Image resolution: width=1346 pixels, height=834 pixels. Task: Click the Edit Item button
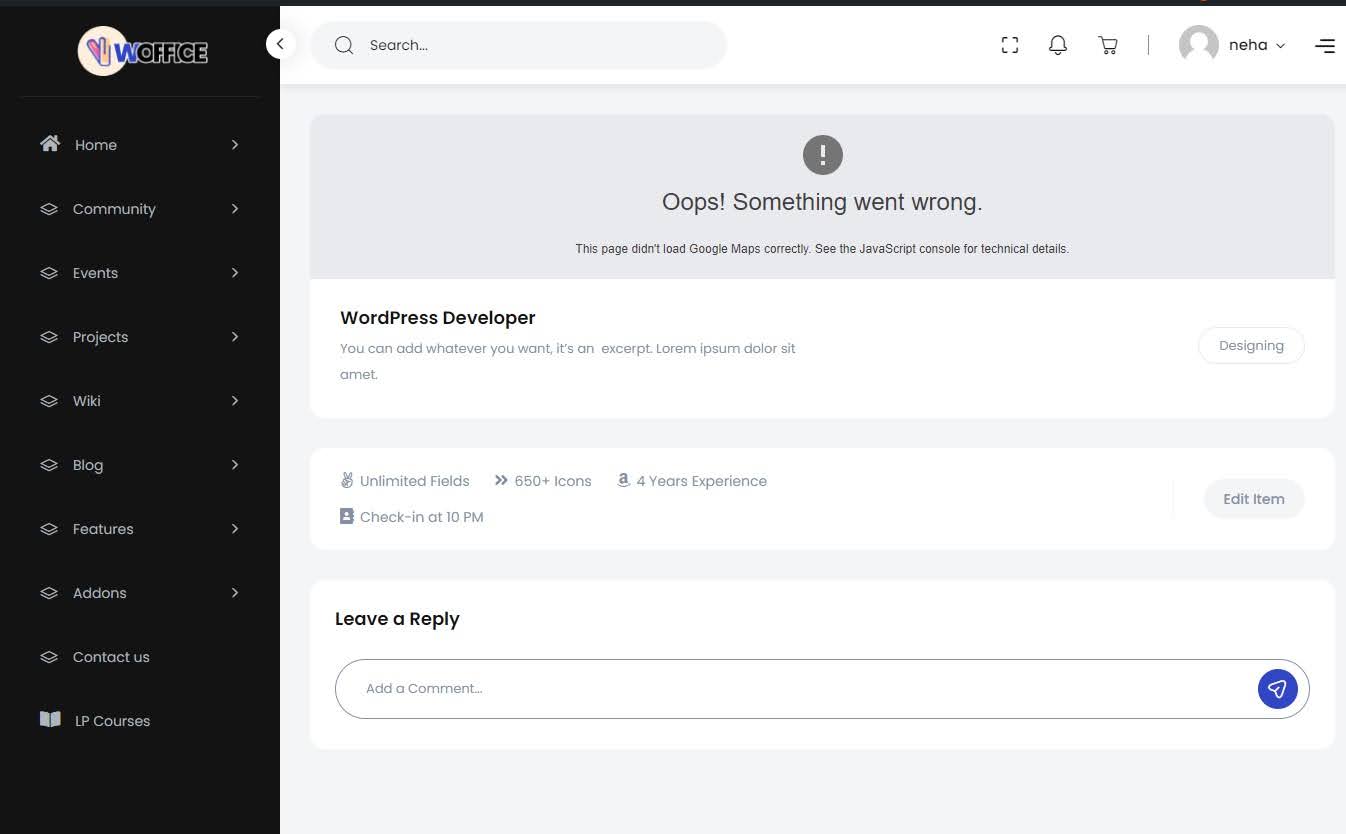click(x=1253, y=499)
